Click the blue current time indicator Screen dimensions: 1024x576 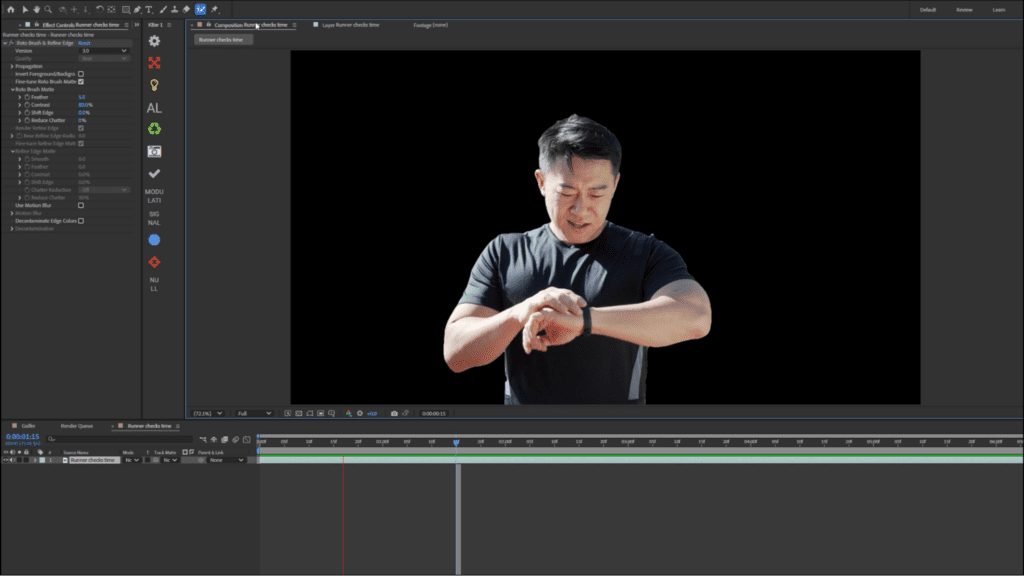point(456,442)
